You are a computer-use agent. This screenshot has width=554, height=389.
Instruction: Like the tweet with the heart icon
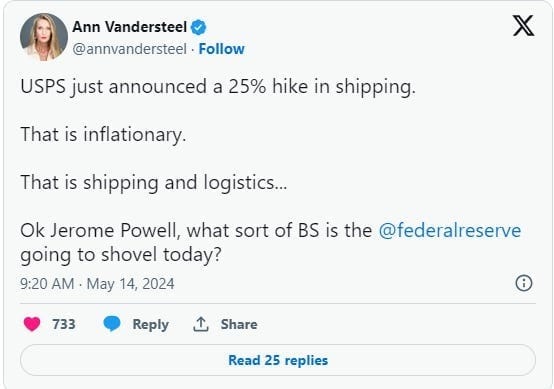coord(32,324)
